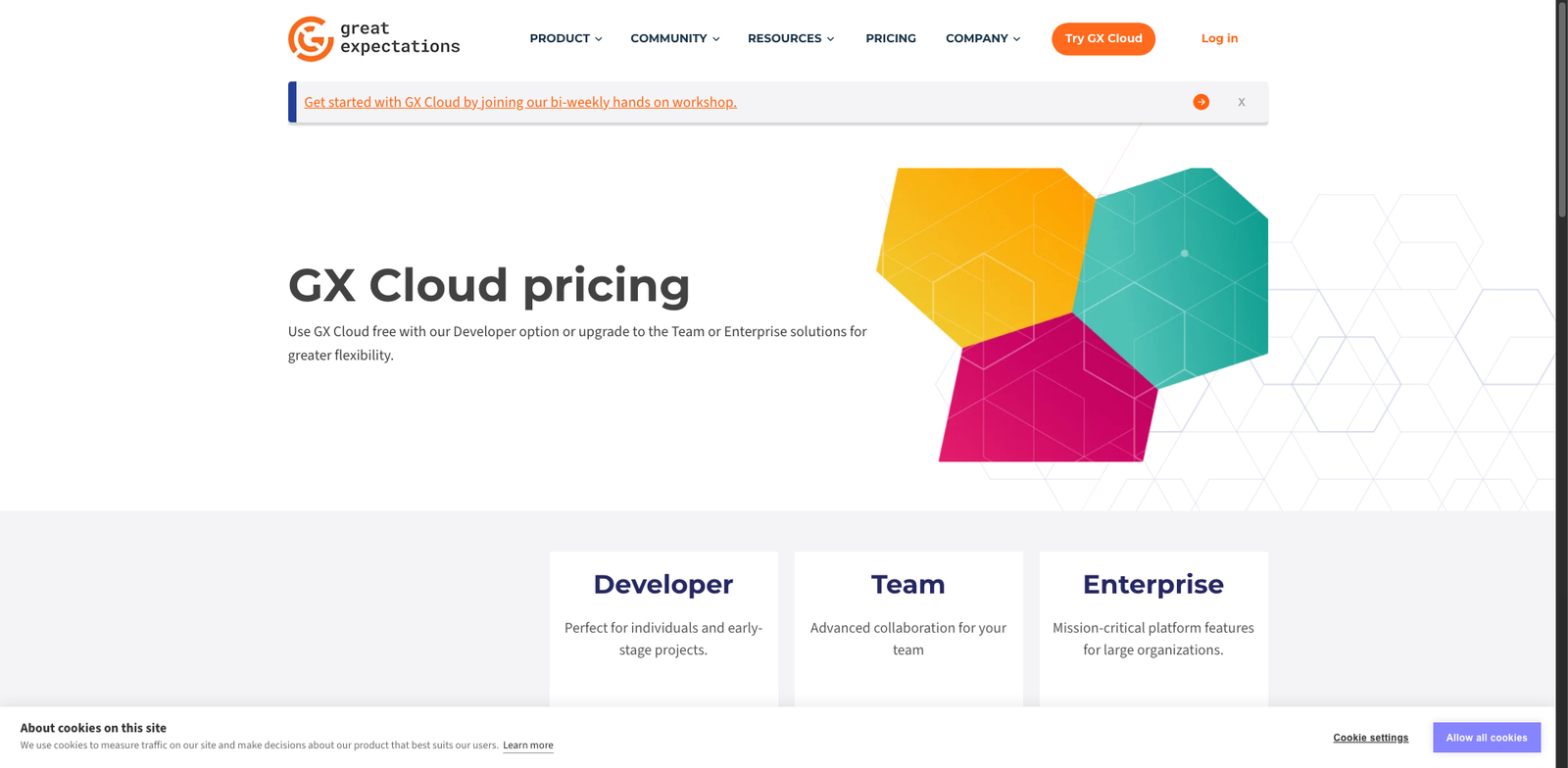
Task: Click Learn more in the cookie notice
Action: [x=528, y=745]
